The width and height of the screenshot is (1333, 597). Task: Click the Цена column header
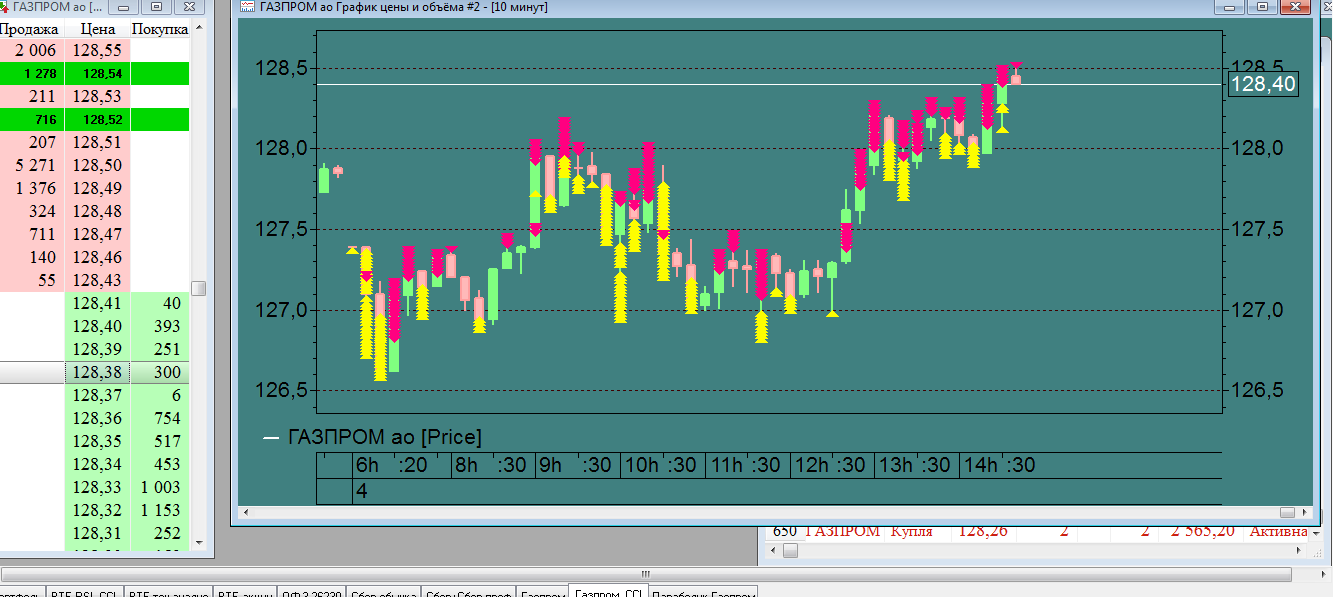(x=97, y=29)
